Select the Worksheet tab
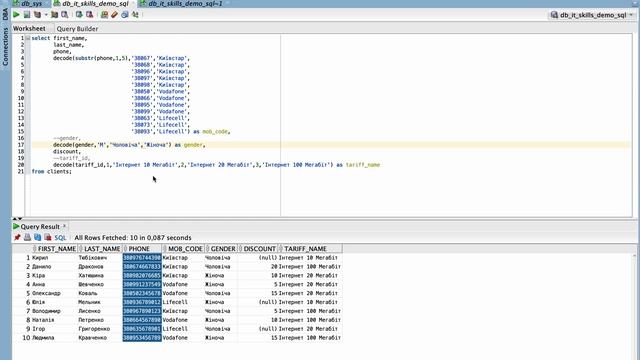640x360 pixels. pyautogui.click(x=29, y=29)
